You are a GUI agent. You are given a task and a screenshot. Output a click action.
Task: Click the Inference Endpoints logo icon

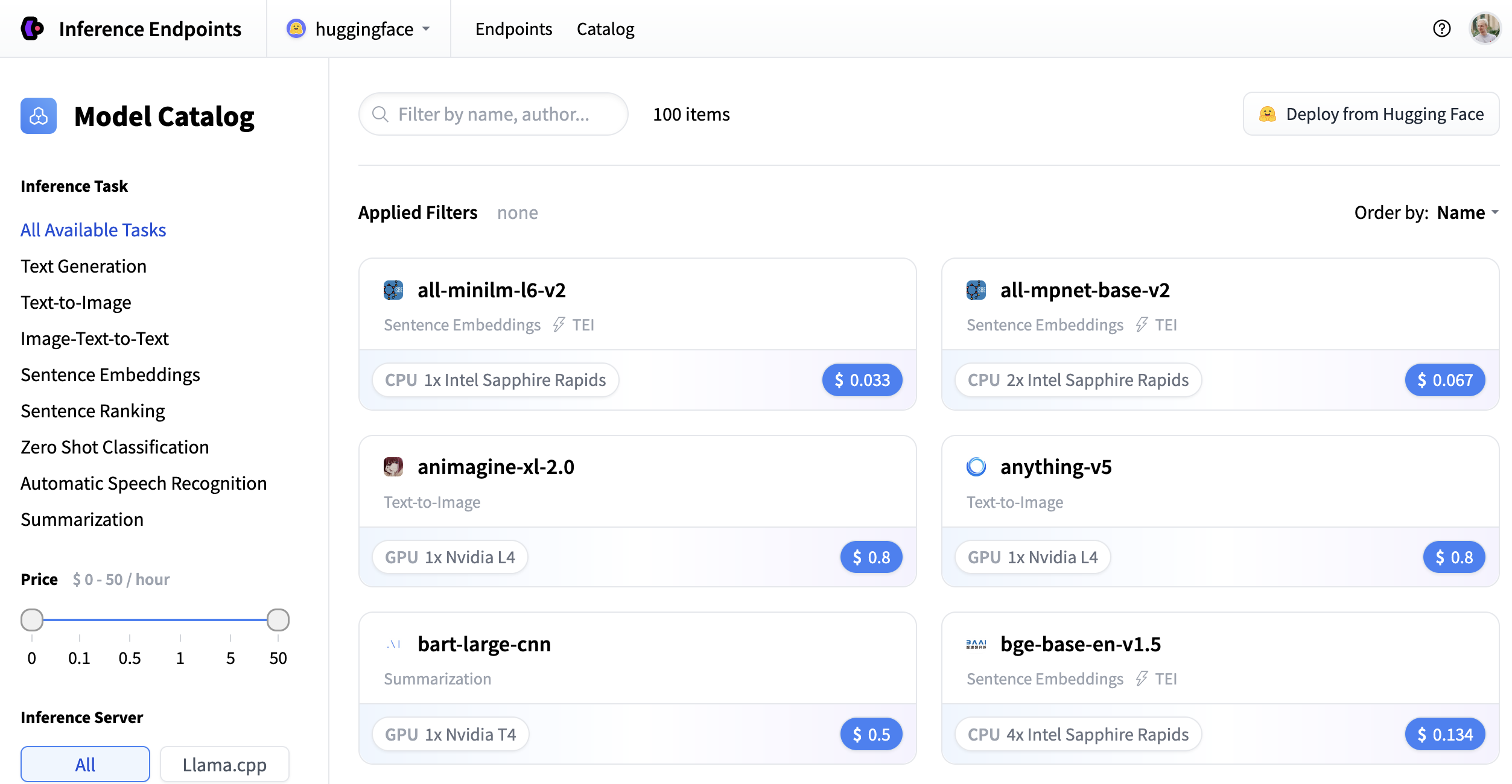coord(32,28)
